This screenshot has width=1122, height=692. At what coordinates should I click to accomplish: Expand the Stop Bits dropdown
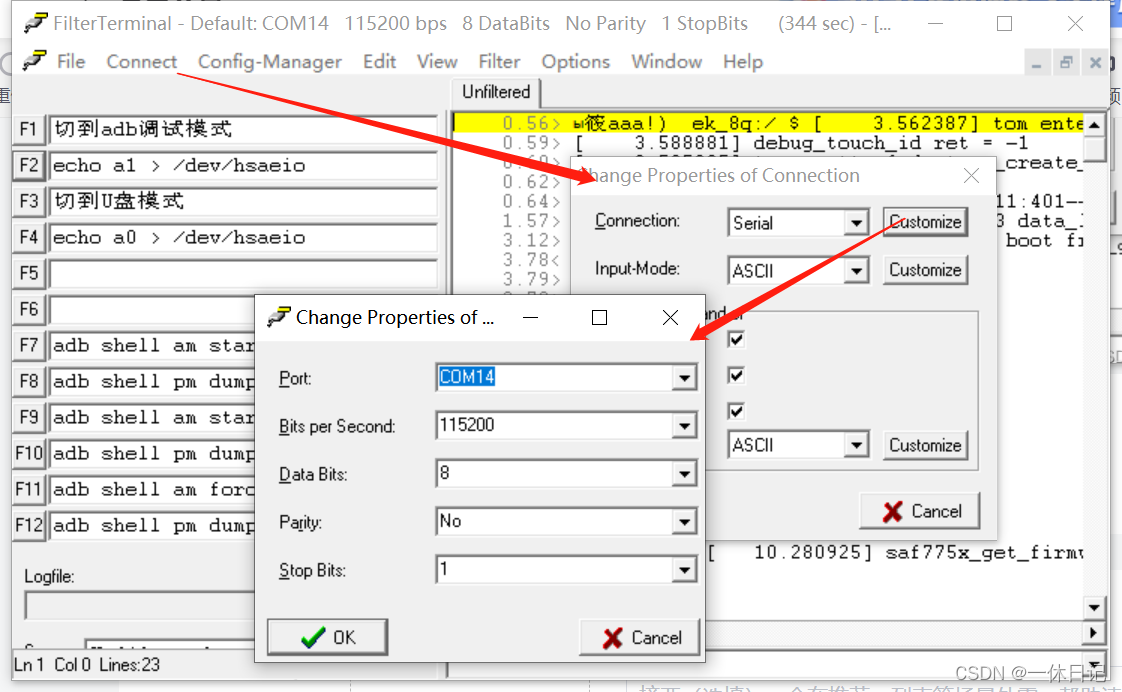[685, 570]
